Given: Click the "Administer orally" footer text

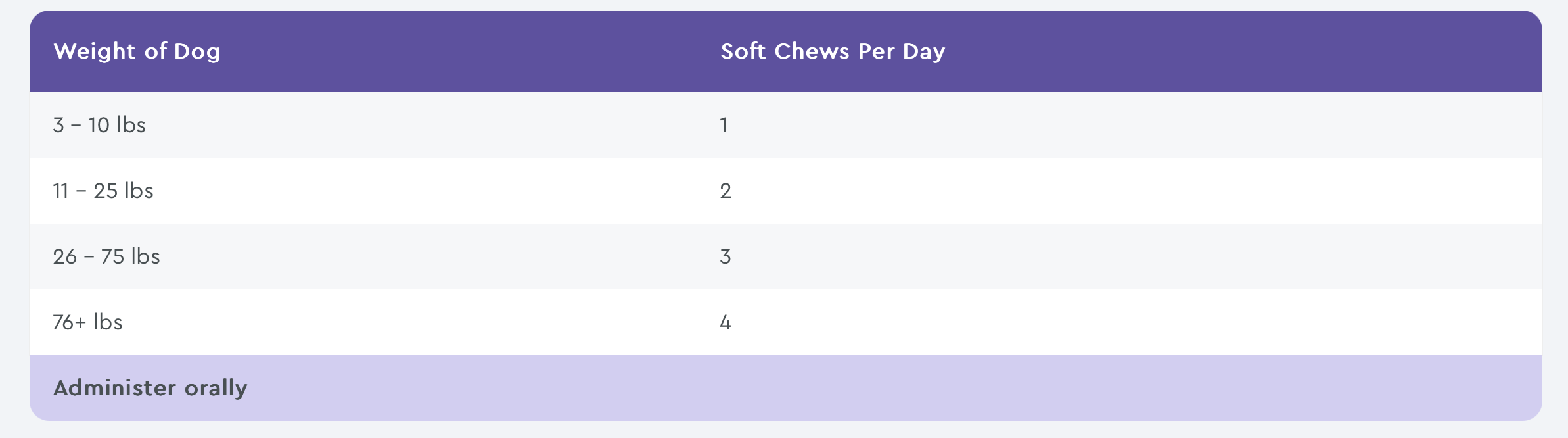Looking at the screenshot, I should (150, 388).
